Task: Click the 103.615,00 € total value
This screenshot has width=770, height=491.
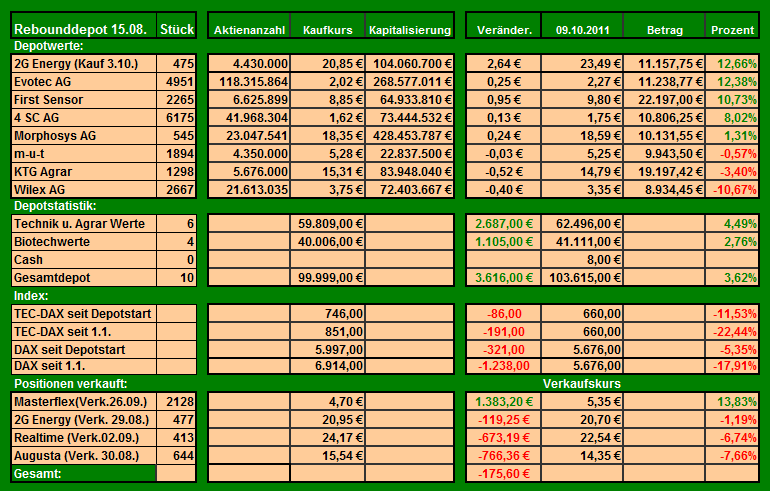Action: [582, 278]
